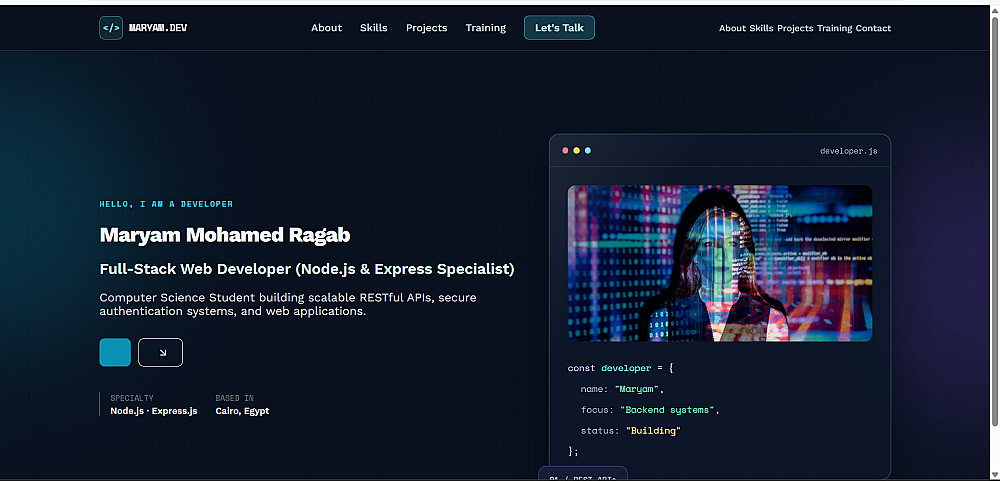
Task: Open the right-side Projects link
Action: (795, 28)
